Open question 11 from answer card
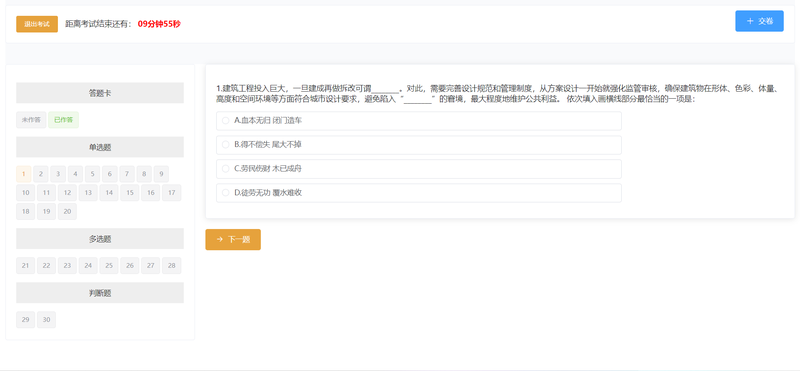This screenshot has height=371, width=800. tap(46, 193)
